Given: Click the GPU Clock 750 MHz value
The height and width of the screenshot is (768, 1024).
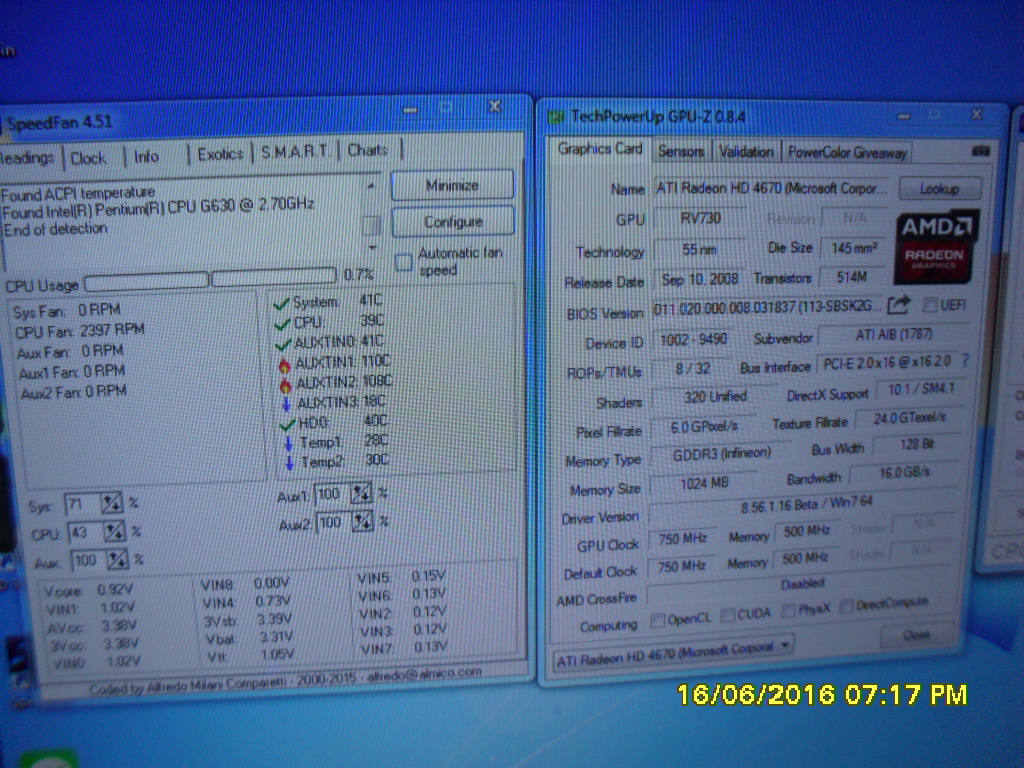Looking at the screenshot, I should pyautogui.click(x=682, y=539).
